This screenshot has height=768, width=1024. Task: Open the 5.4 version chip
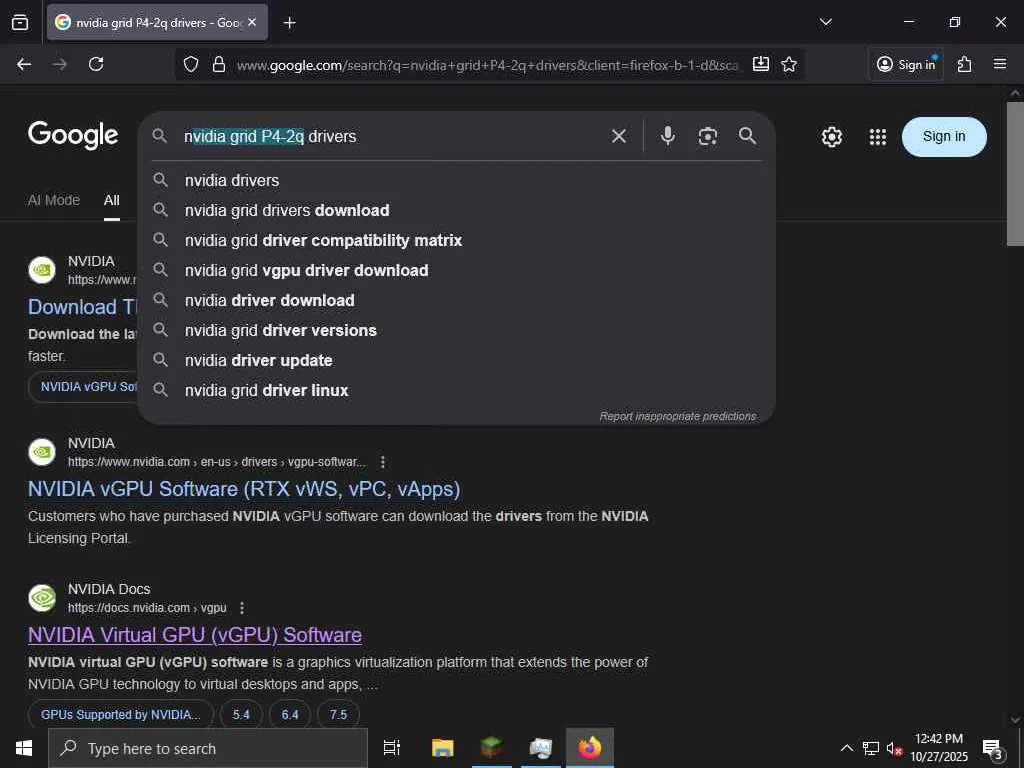241,714
